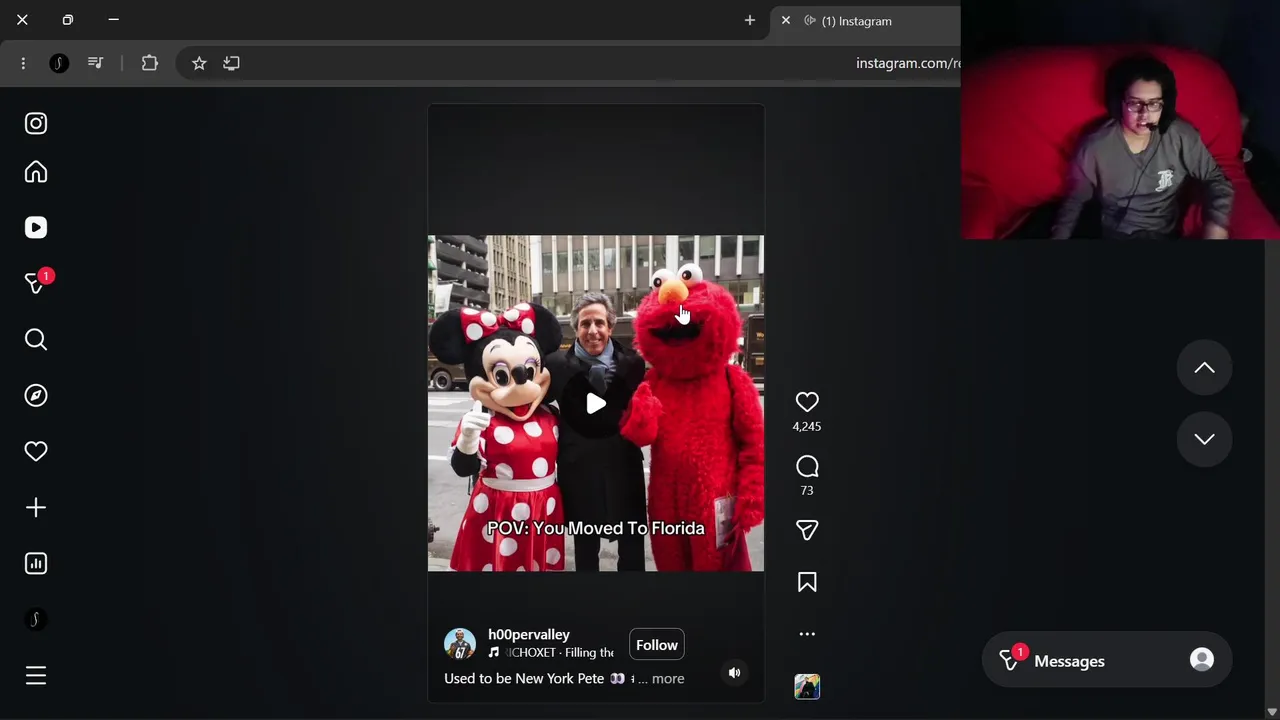The height and width of the screenshot is (720, 1280).
Task: Play the paused reel
Action: (596, 403)
